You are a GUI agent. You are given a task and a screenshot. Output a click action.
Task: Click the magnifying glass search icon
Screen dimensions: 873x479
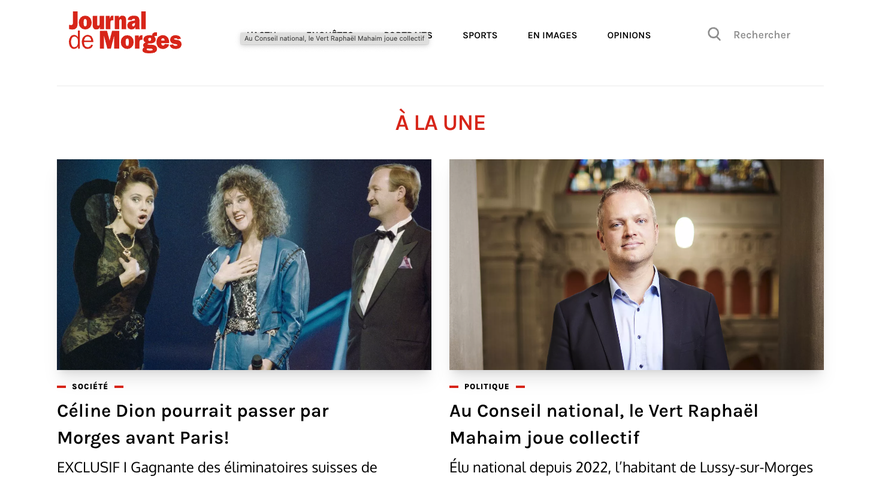click(714, 35)
